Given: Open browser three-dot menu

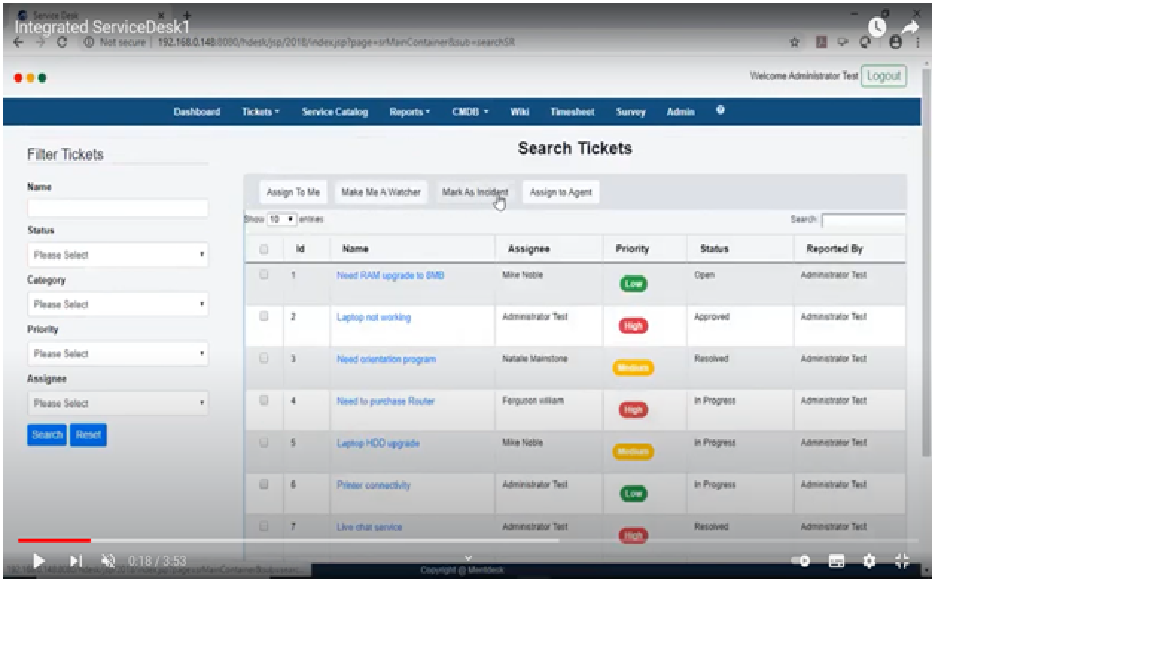Looking at the screenshot, I should 917,43.
